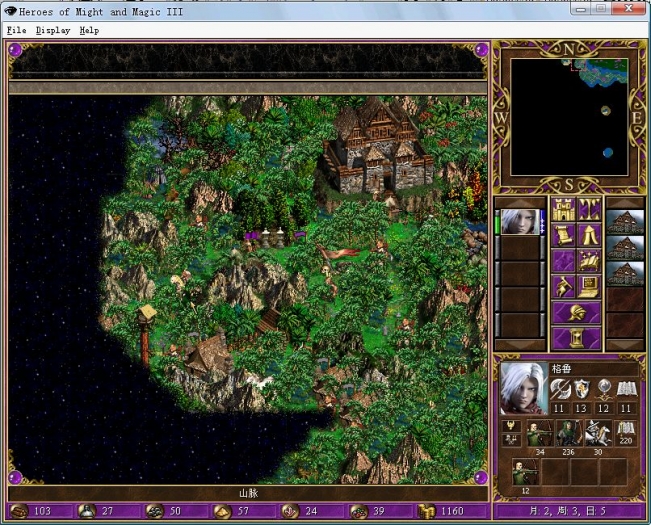
Task: Select the topmost town in the town list
Action: [x=625, y=222]
